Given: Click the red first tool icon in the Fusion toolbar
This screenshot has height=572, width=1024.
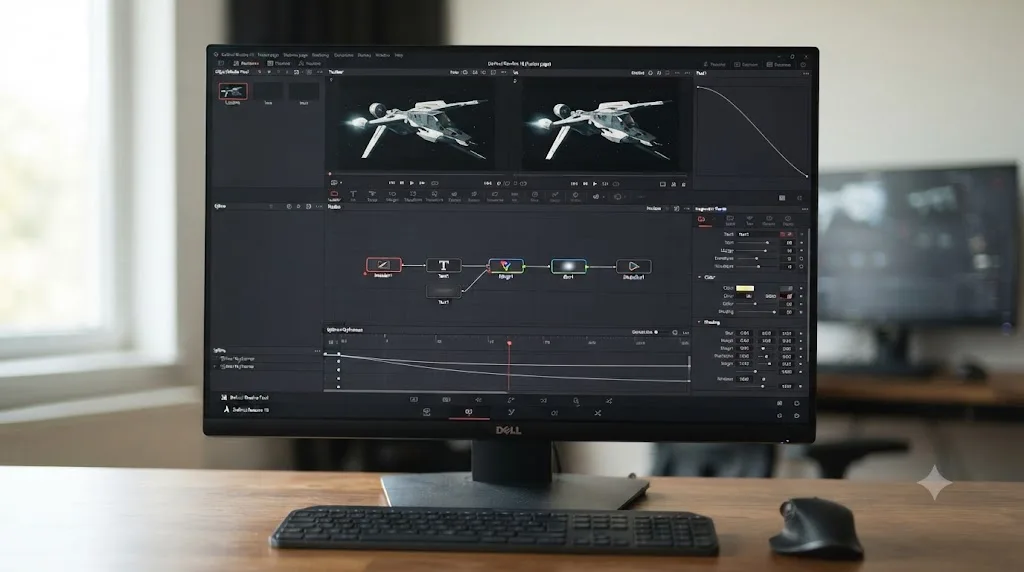Looking at the screenshot, I should (334, 195).
